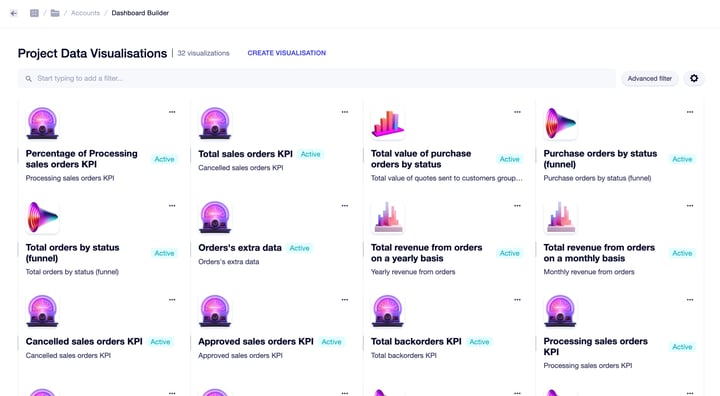Open menu for monthly revenue card
Image resolution: width=720 pixels, height=396 pixels.
point(690,206)
